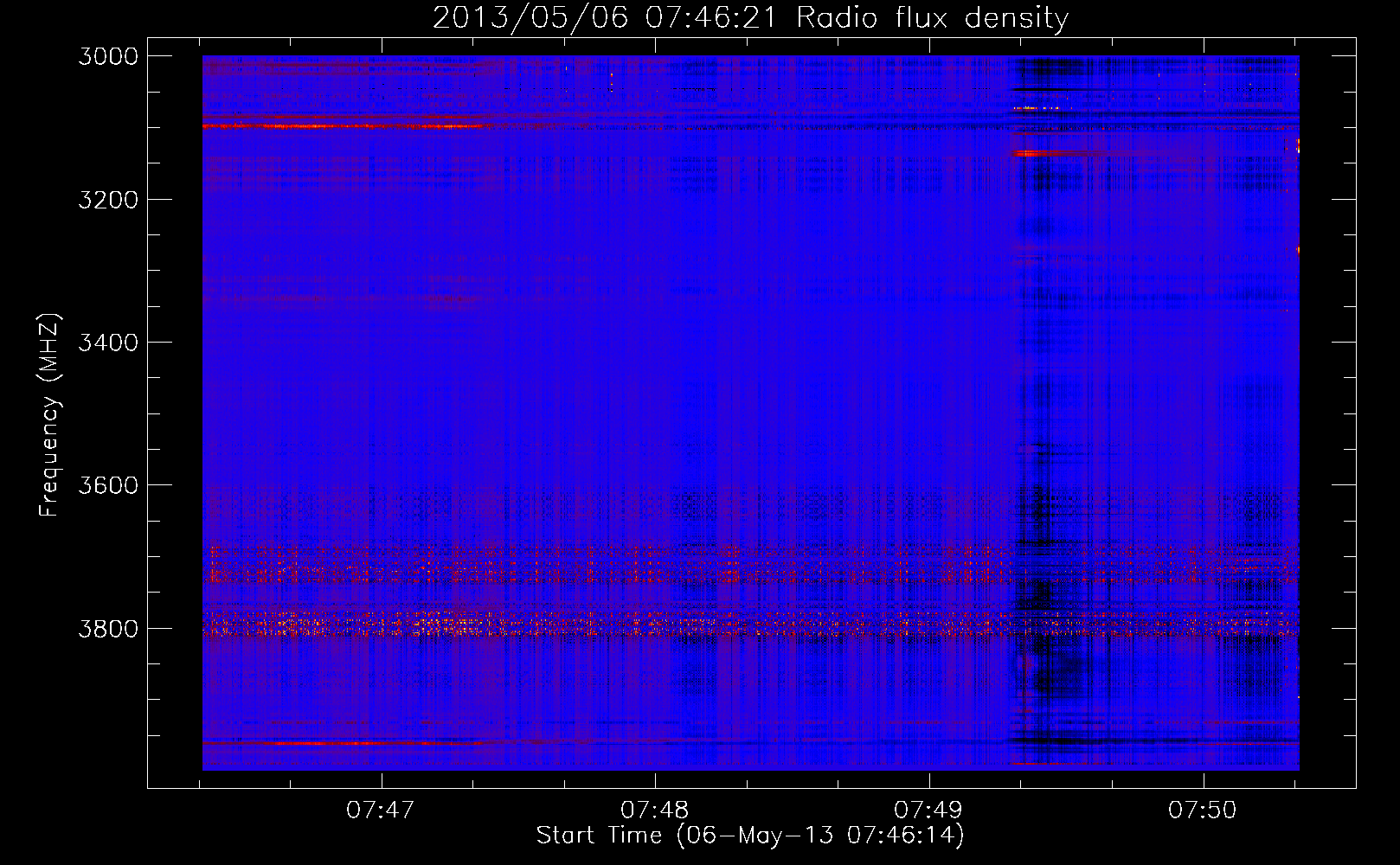Image resolution: width=1400 pixels, height=865 pixels.
Task: Click the 'Frequency (MHZ)' axis label
Action: click(50, 415)
